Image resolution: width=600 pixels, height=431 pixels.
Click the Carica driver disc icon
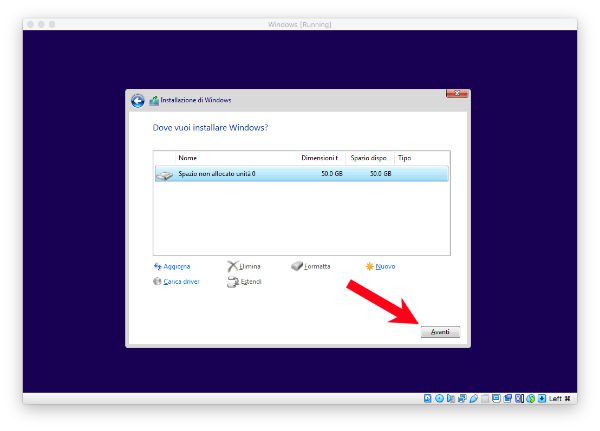tap(157, 281)
